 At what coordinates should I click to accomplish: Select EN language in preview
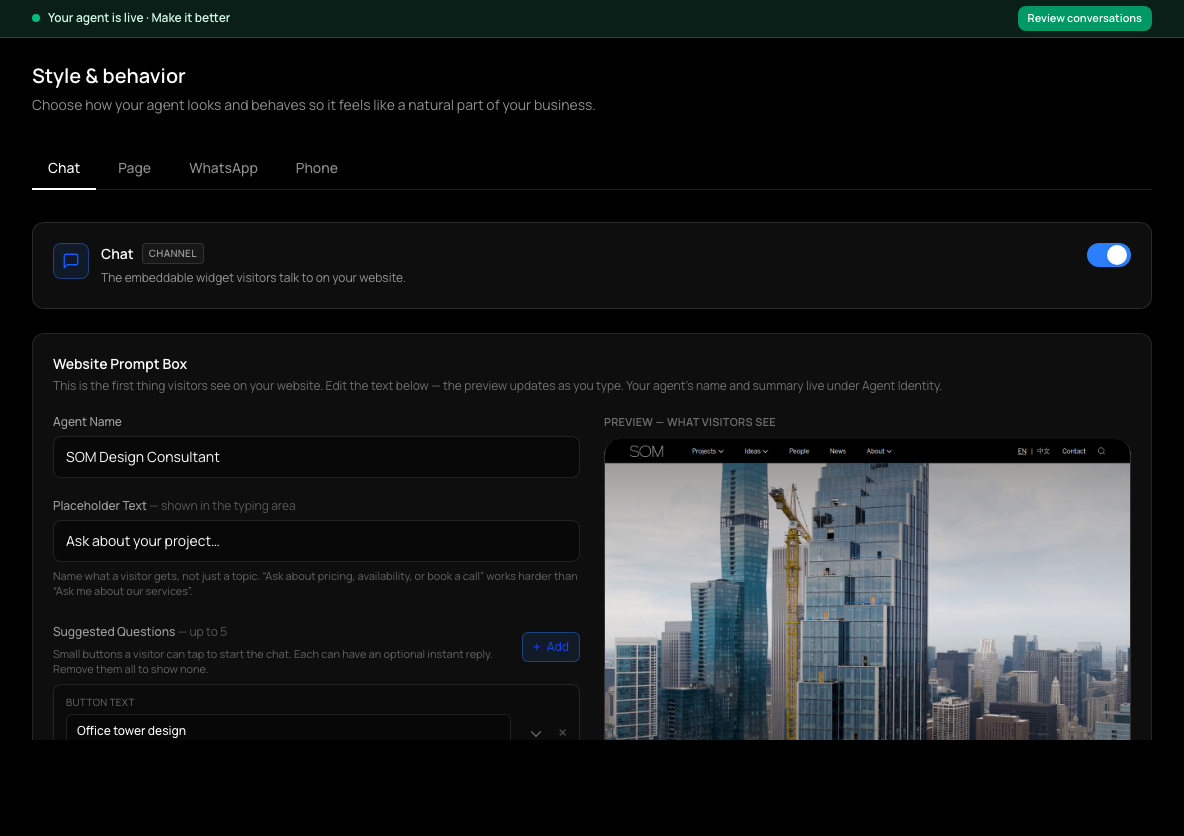(1022, 451)
